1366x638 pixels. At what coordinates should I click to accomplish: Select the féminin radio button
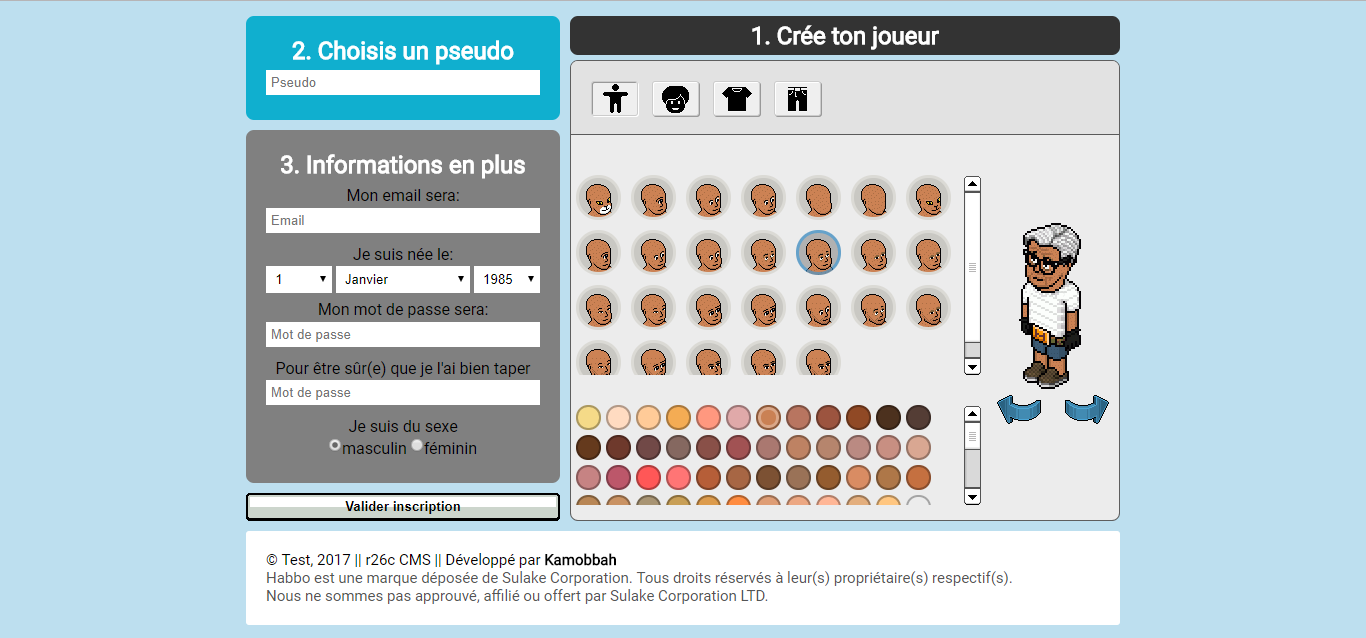pyautogui.click(x=417, y=445)
